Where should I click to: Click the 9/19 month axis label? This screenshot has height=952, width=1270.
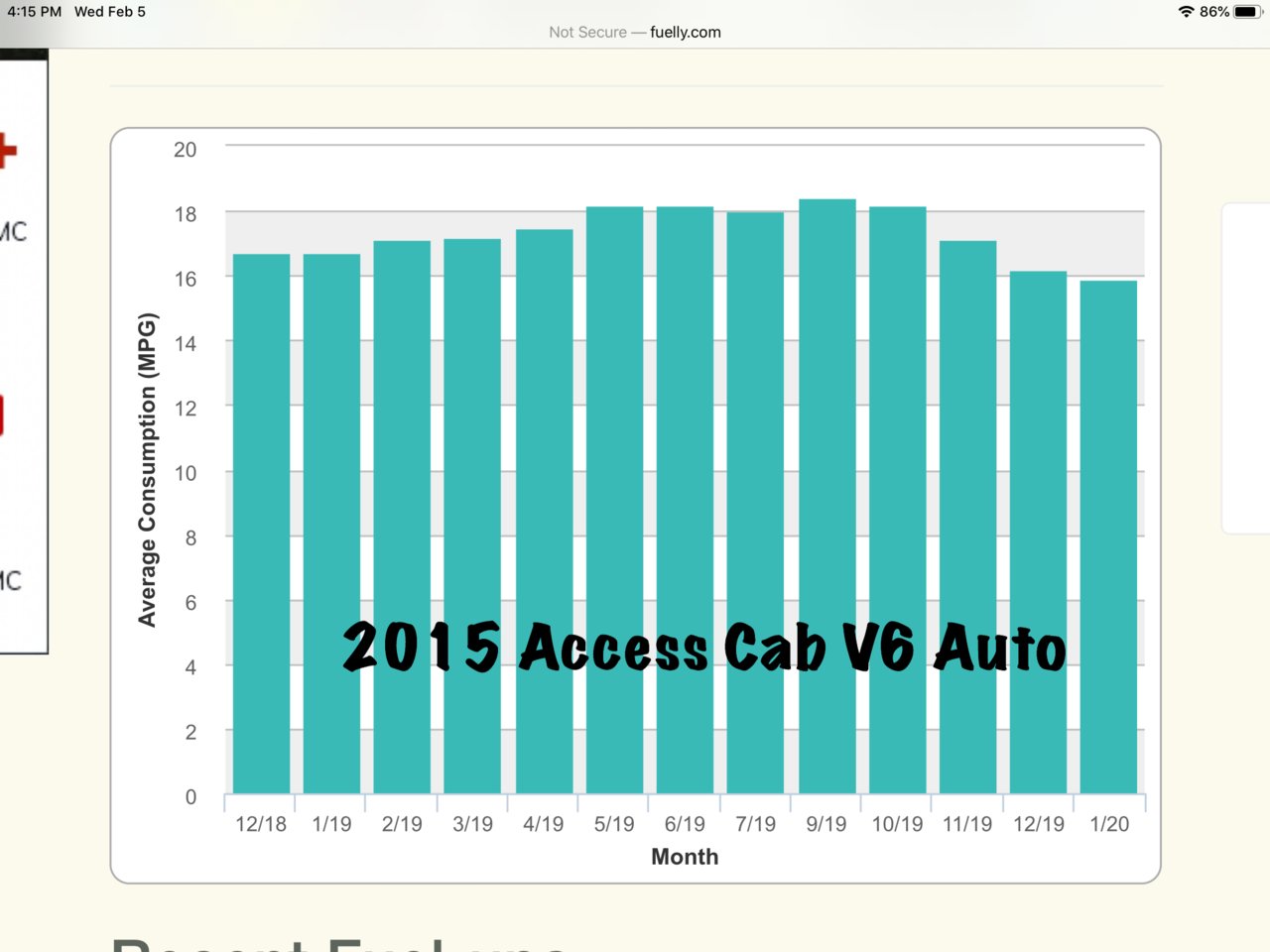(826, 824)
